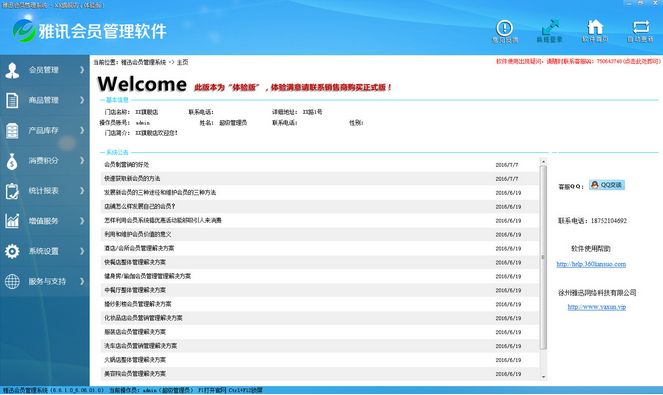
Task: Open announcement 怎样利用会员系统搞优惠活动
Action: 319,220
